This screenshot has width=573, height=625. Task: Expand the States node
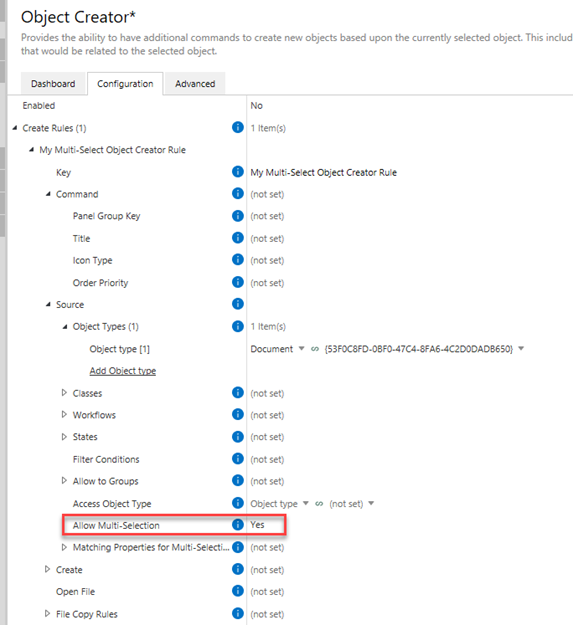pyautogui.click(x=64, y=436)
